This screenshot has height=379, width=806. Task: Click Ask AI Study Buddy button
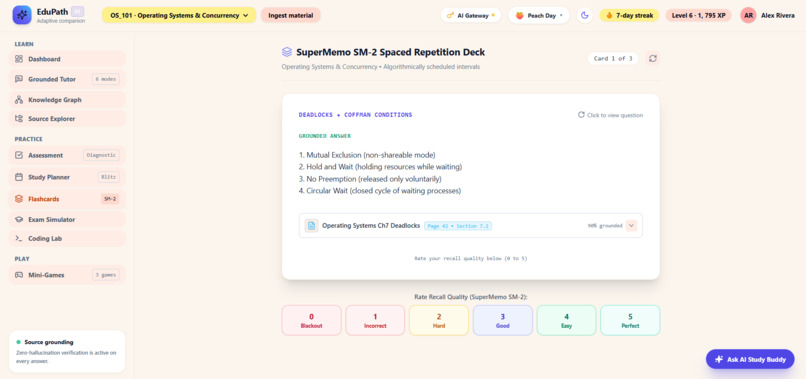click(x=750, y=359)
